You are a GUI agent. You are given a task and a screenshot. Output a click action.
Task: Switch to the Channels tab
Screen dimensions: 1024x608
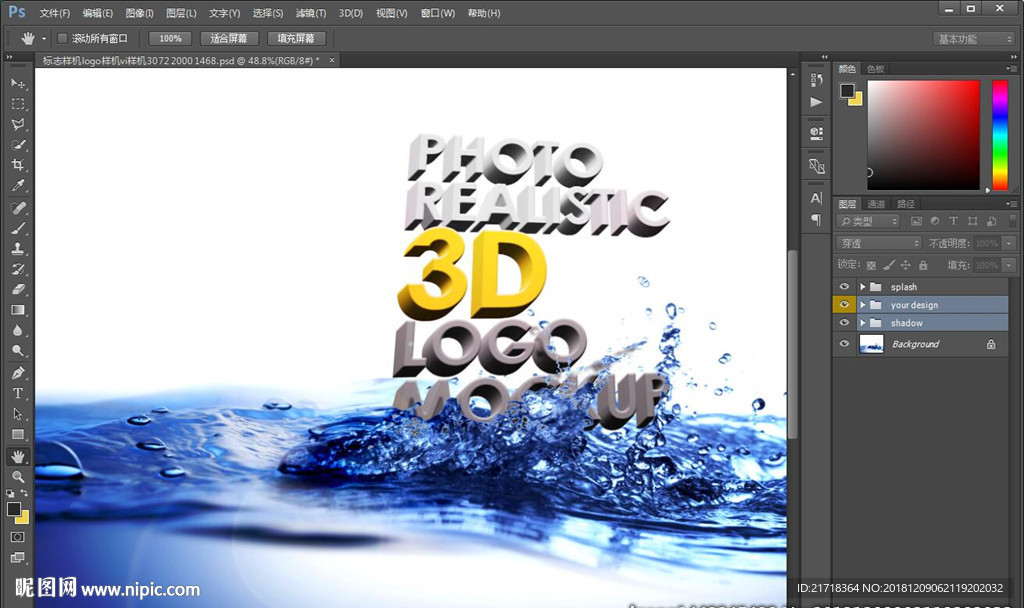(876, 204)
